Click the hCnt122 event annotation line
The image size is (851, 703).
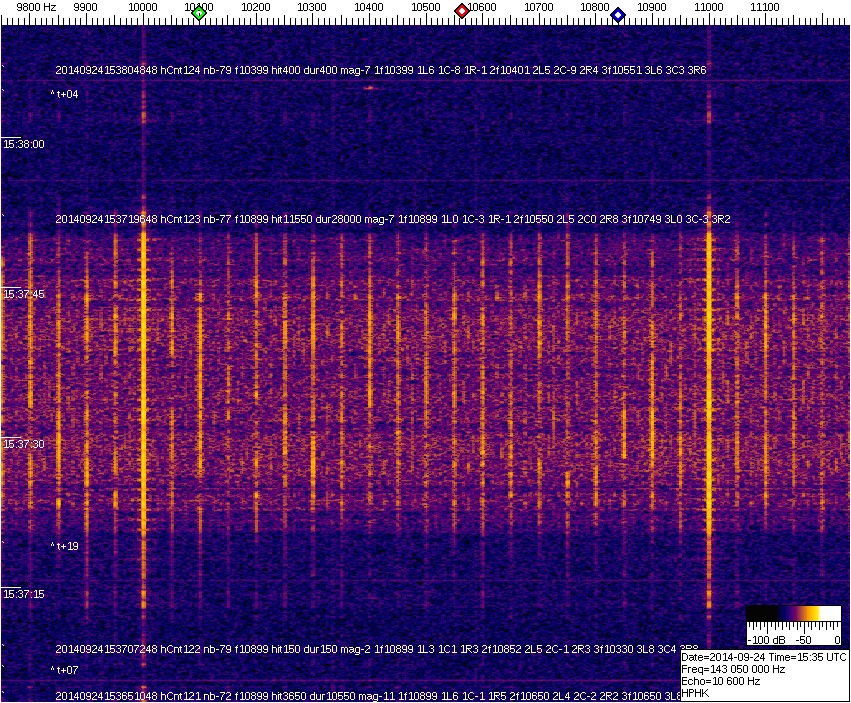380,649
